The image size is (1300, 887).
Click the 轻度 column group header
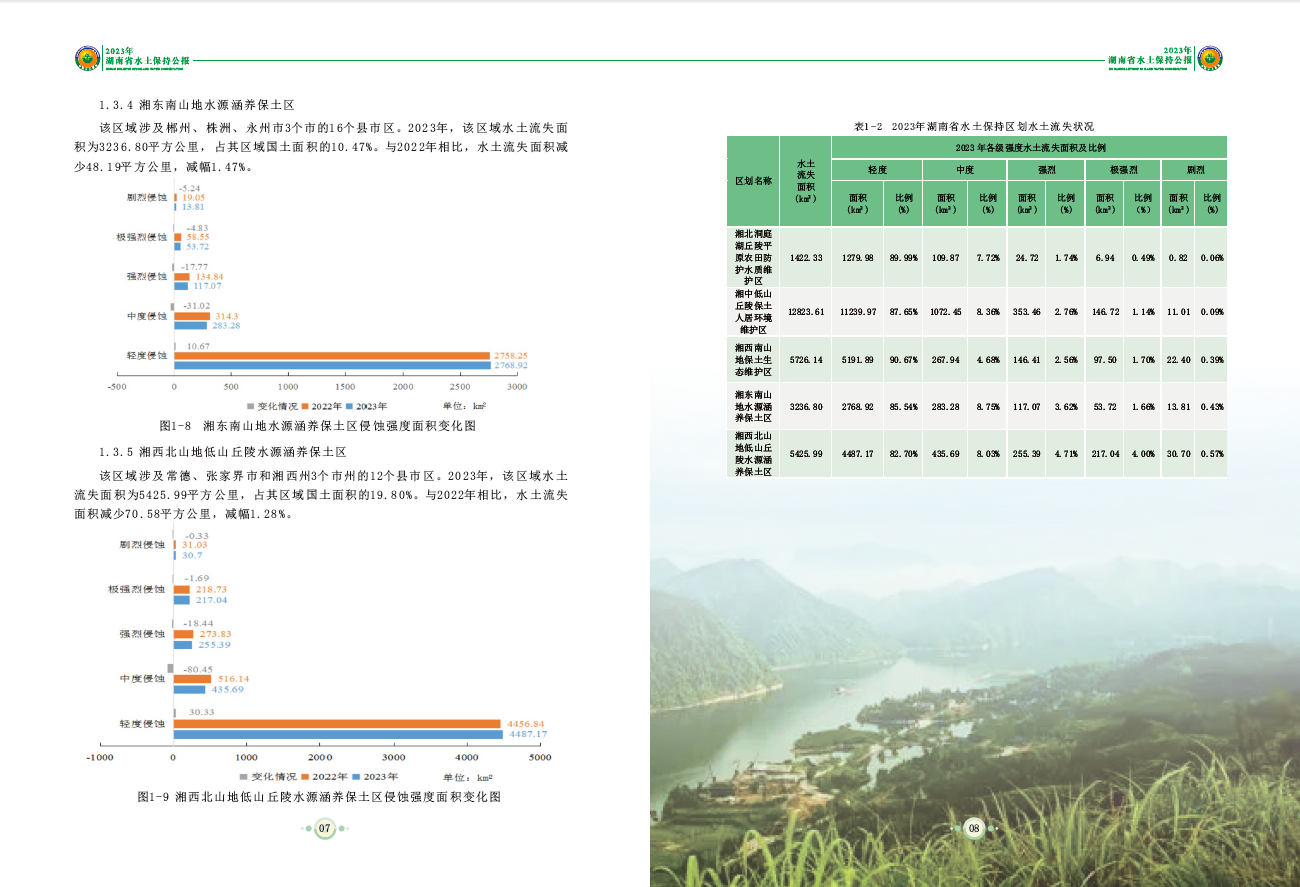point(878,170)
